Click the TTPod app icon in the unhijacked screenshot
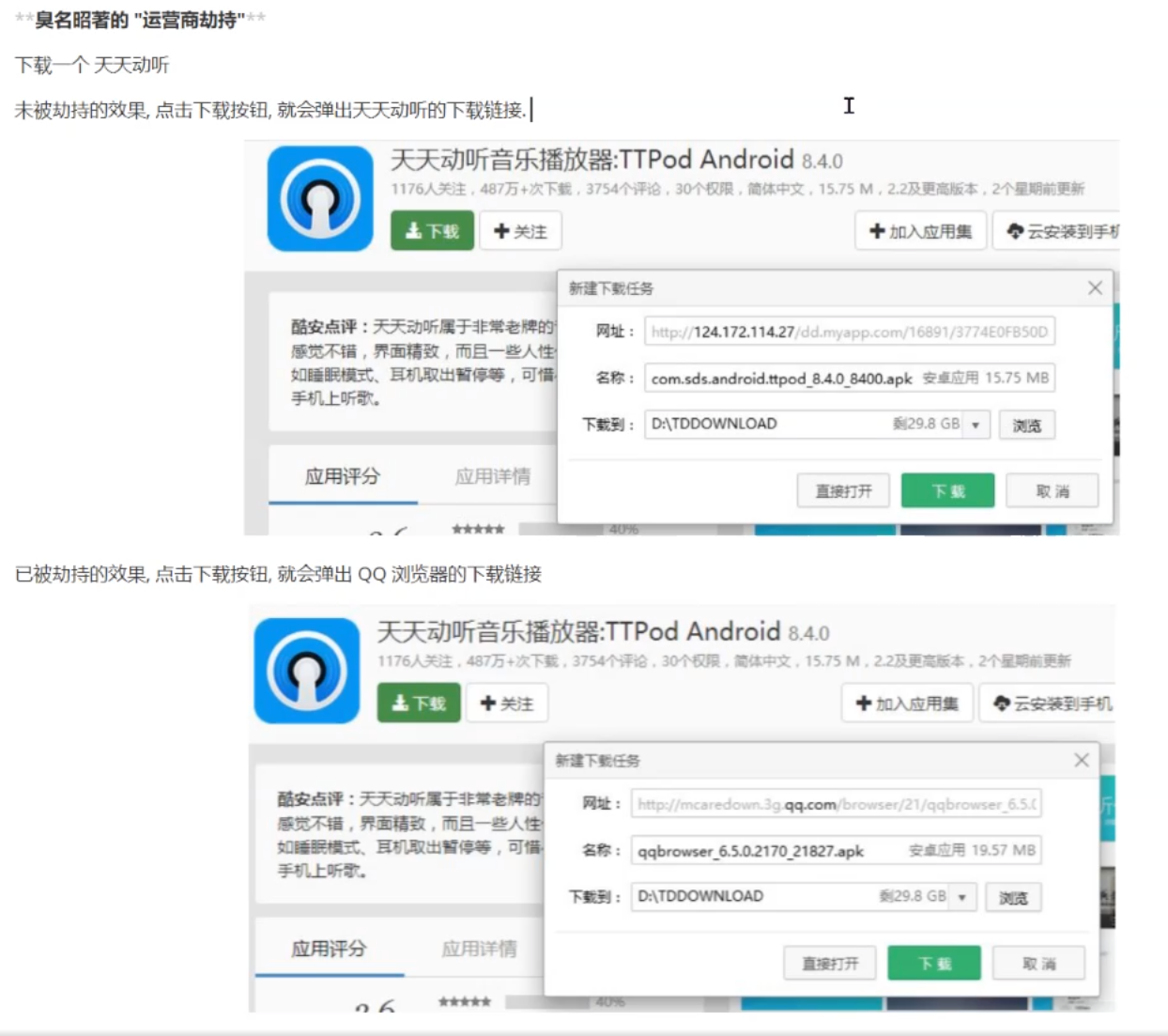Image resolution: width=1168 pixels, height=1036 pixels. coord(320,198)
